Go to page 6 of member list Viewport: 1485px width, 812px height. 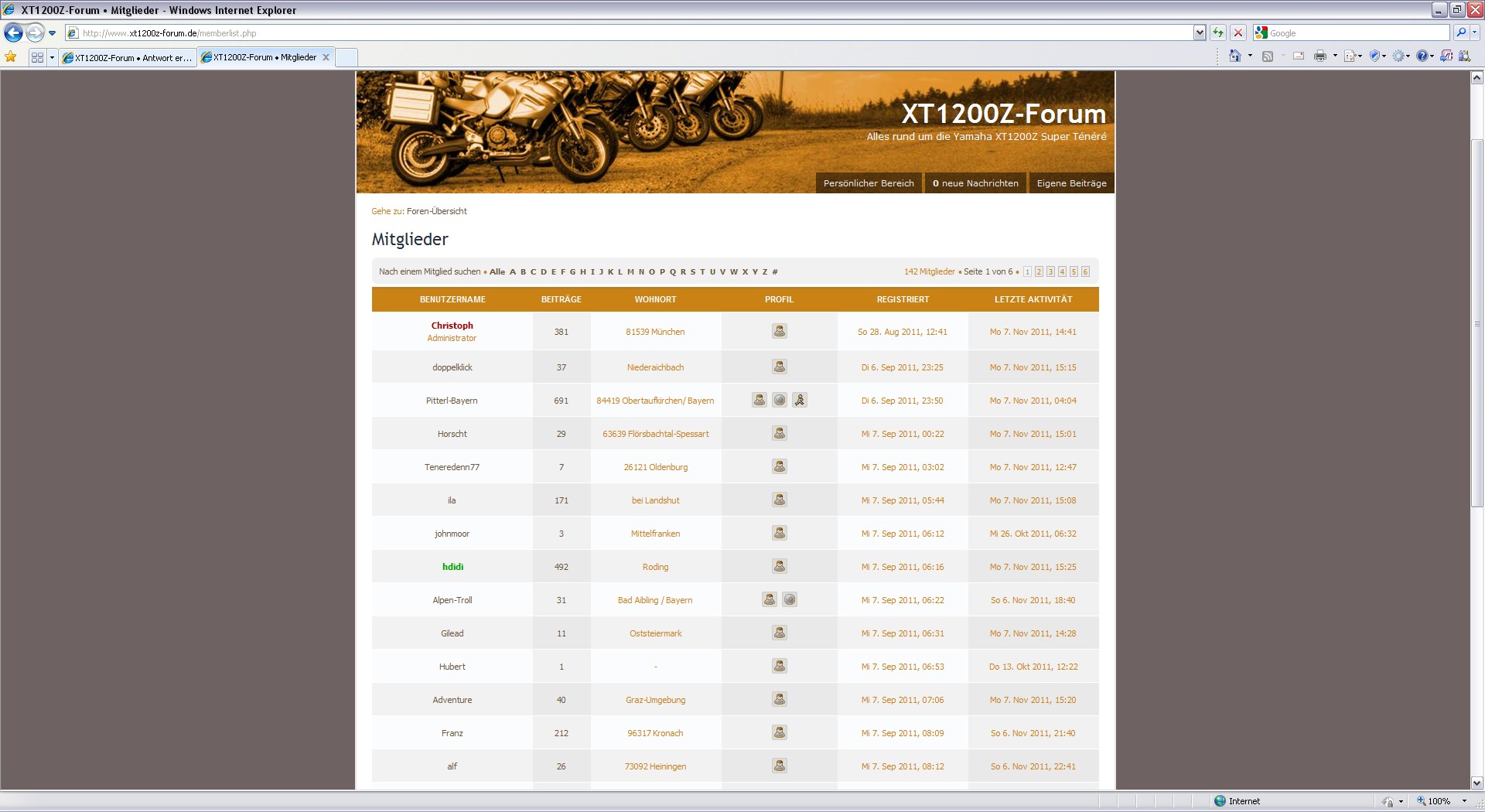tap(1085, 271)
